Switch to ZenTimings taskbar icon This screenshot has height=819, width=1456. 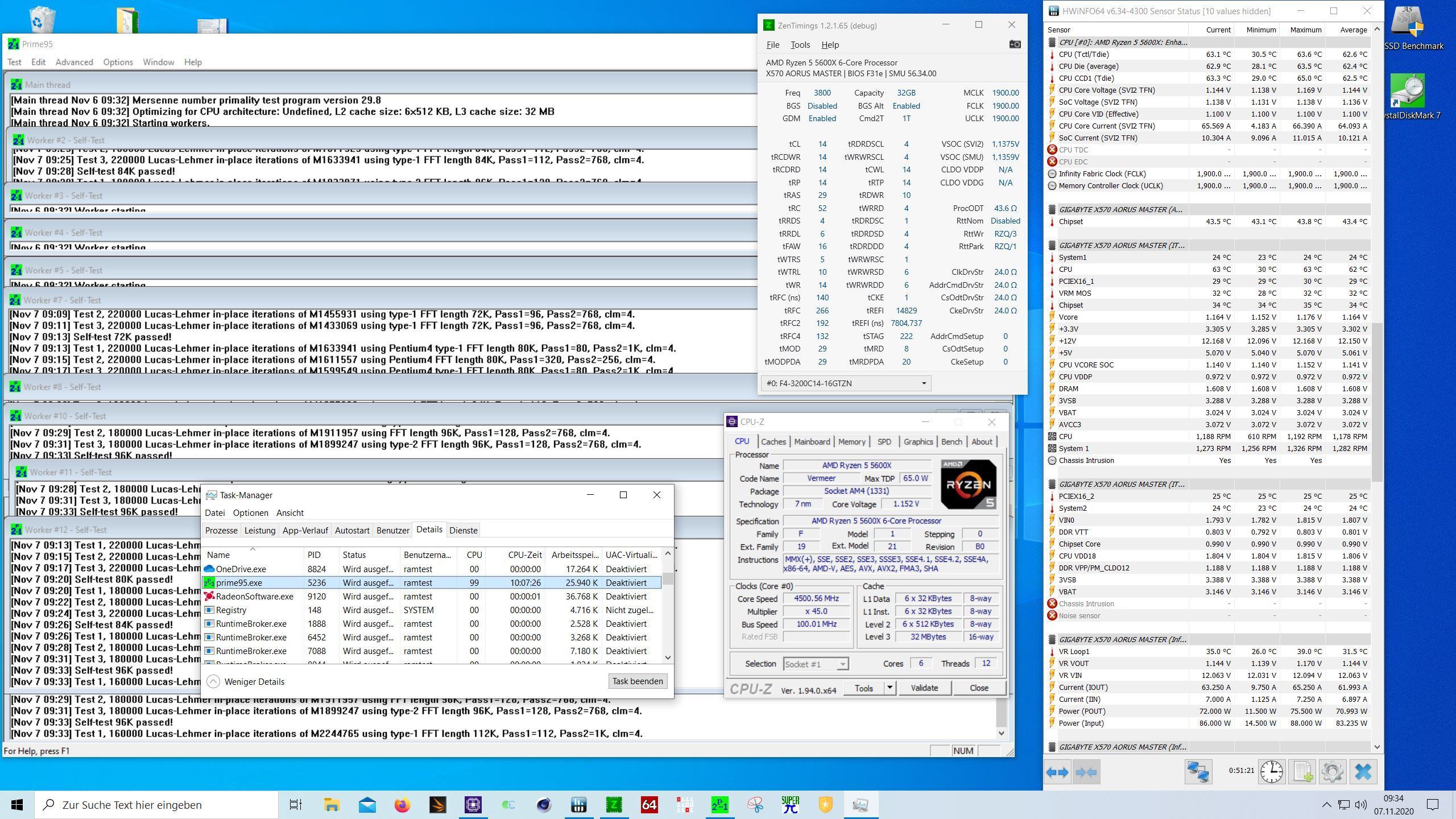[614, 804]
